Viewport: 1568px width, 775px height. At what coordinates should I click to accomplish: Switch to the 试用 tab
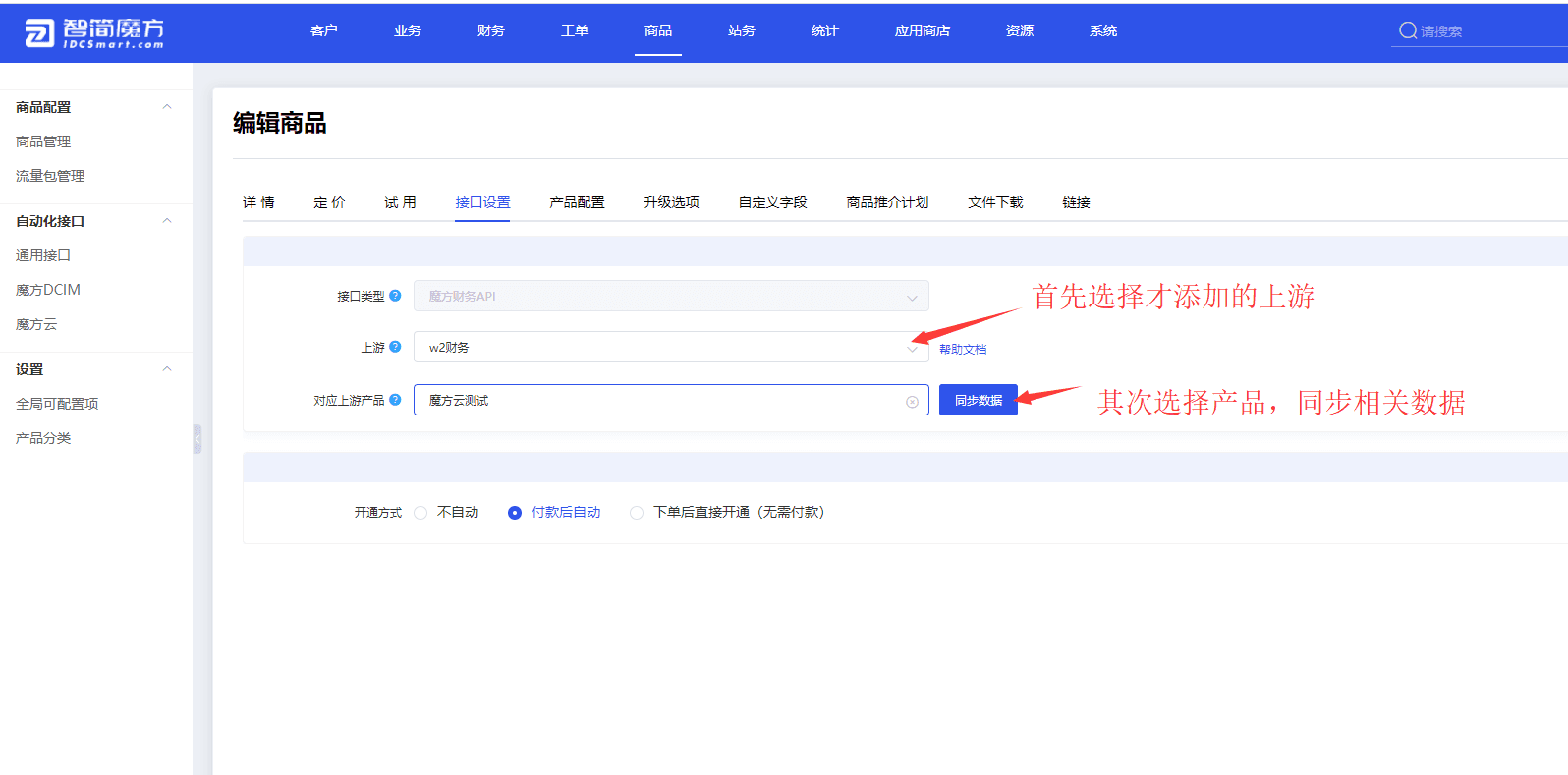(x=400, y=202)
